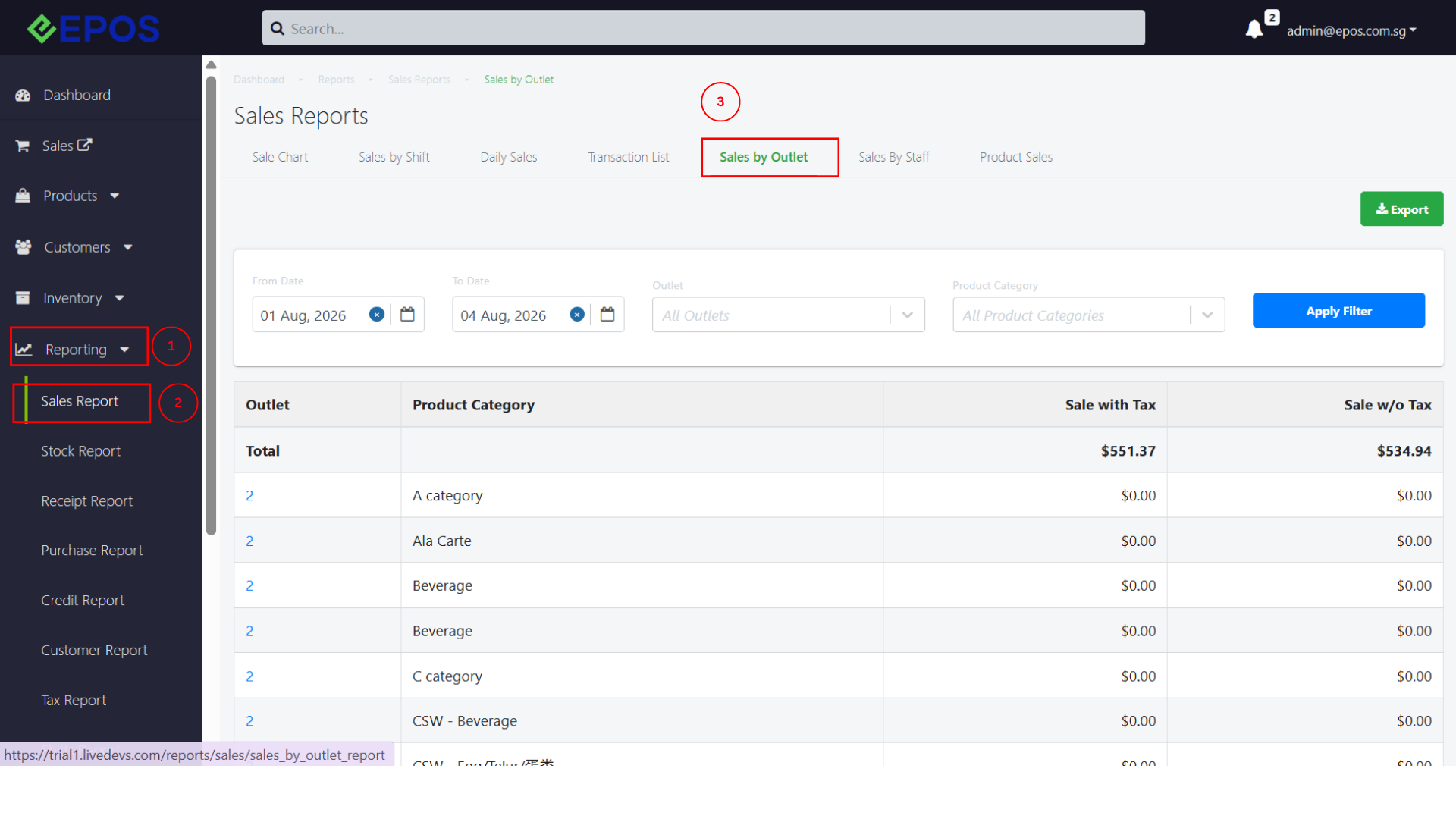Viewport: 1456px width, 819px height.
Task: Expand the Products submenu
Action: coord(115,196)
